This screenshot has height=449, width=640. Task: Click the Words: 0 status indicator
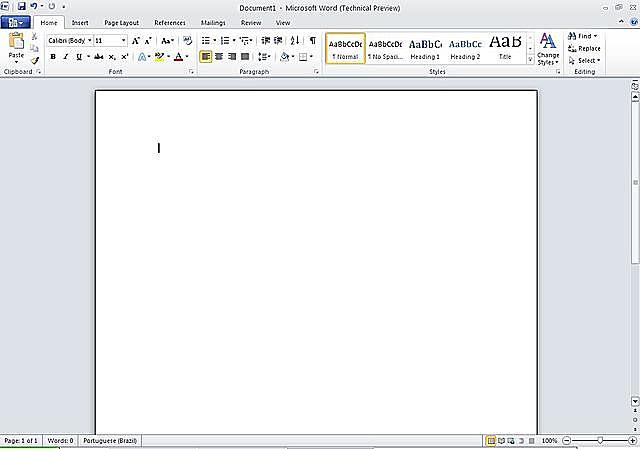(x=60, y=441)
